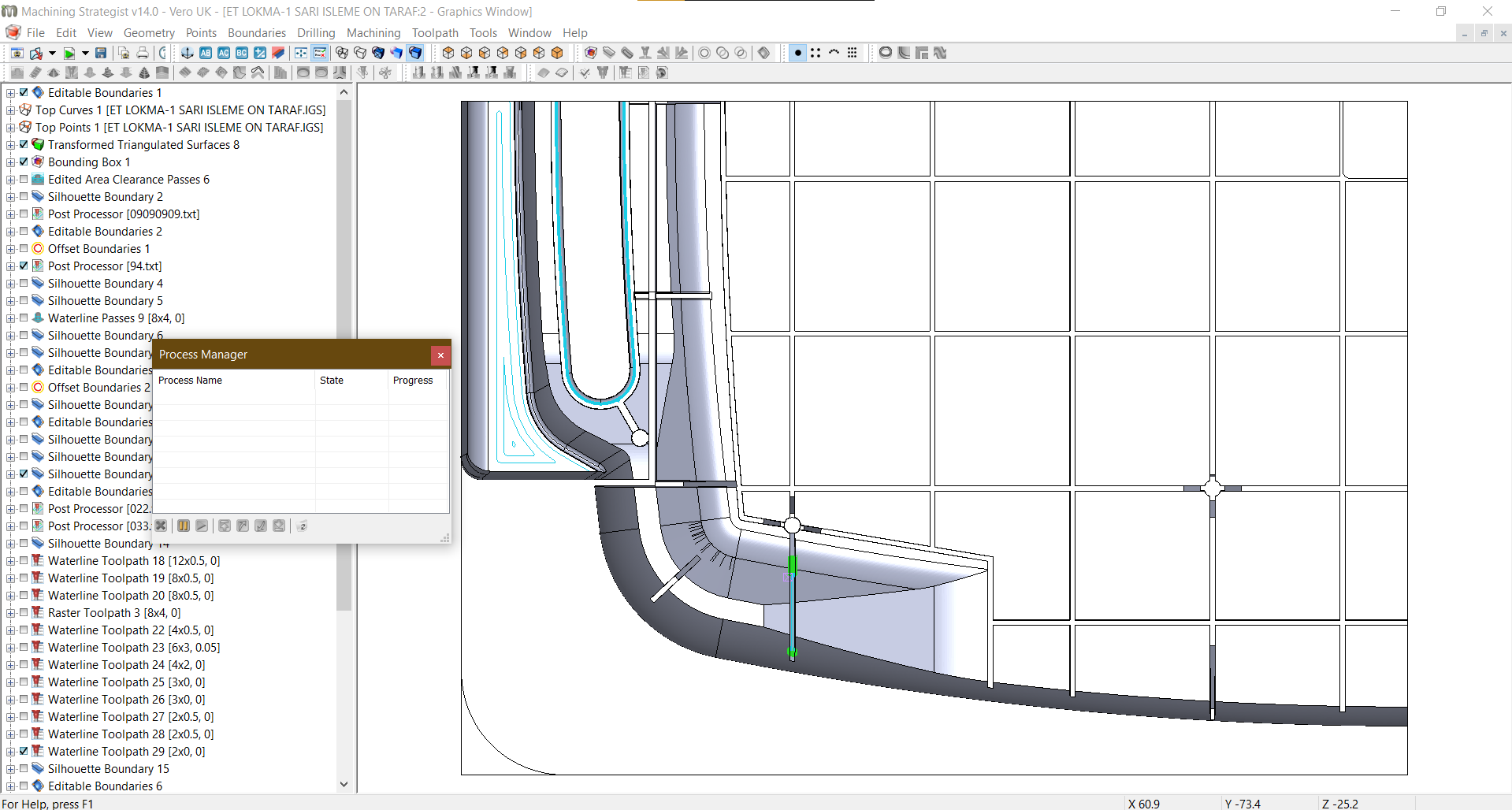Viewport: 1512px width, 810px height.
Task: Click the wave shaped curve icon
Action: tap(940, 53)
